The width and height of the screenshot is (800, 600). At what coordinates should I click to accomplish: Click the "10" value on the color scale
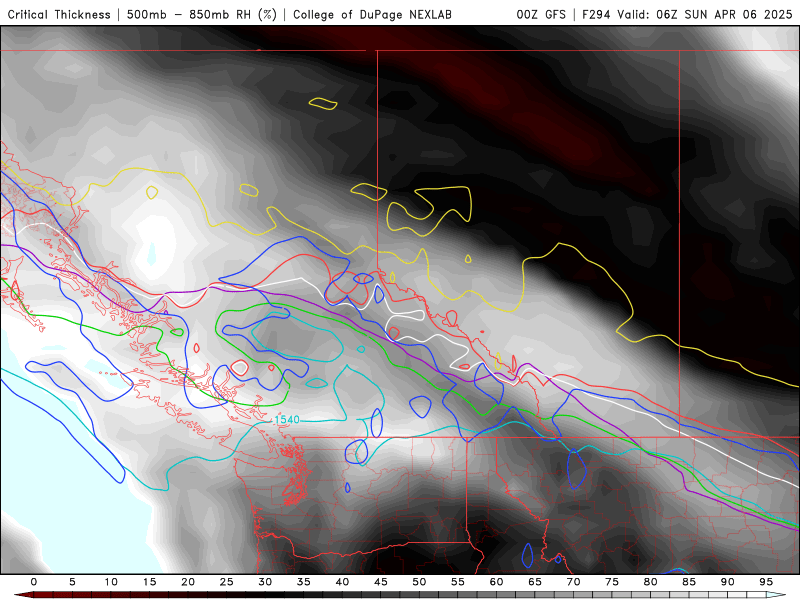click(111, 582)
